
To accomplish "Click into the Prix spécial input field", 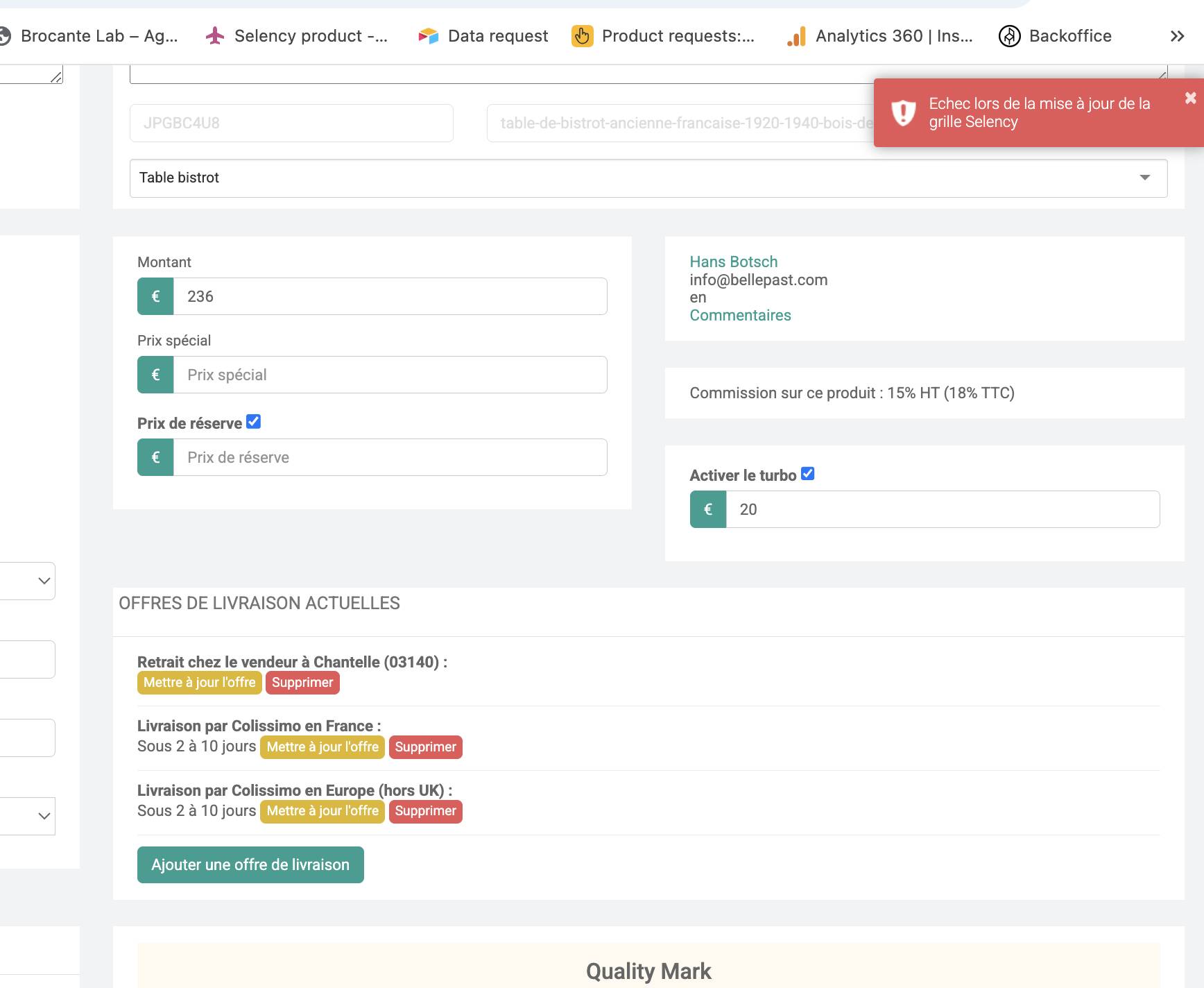I will point(390,375).
